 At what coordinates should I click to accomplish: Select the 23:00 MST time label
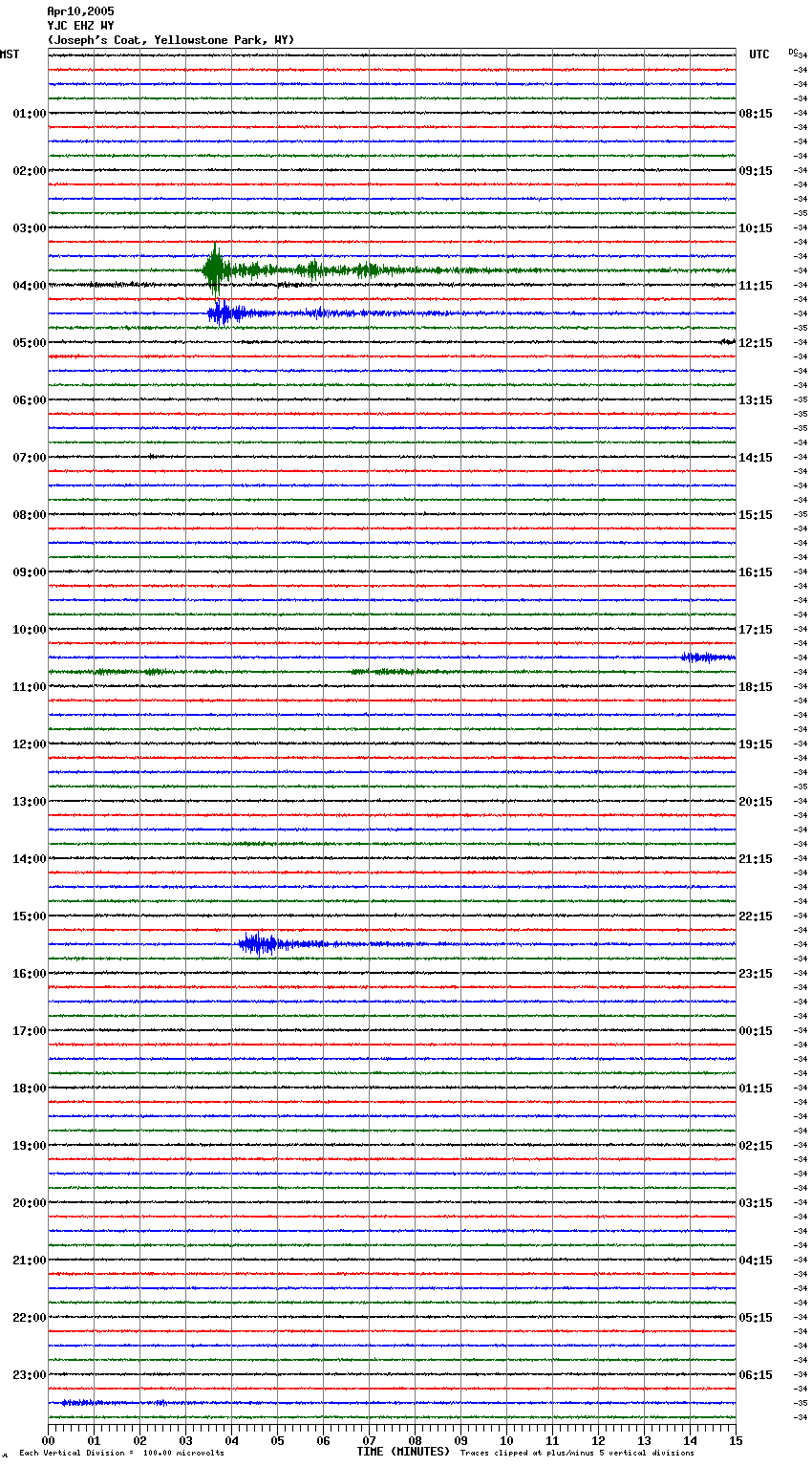coord(30,1375)
